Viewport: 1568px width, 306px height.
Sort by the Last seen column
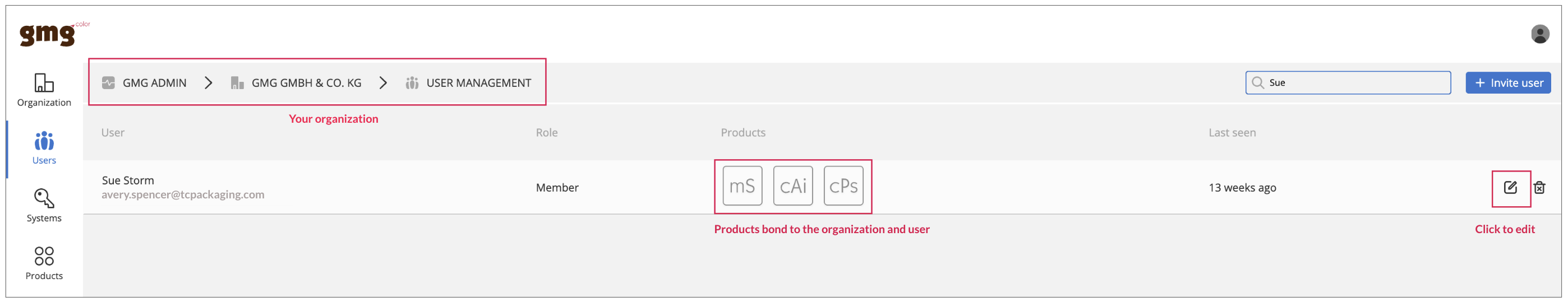(1232, 133)
